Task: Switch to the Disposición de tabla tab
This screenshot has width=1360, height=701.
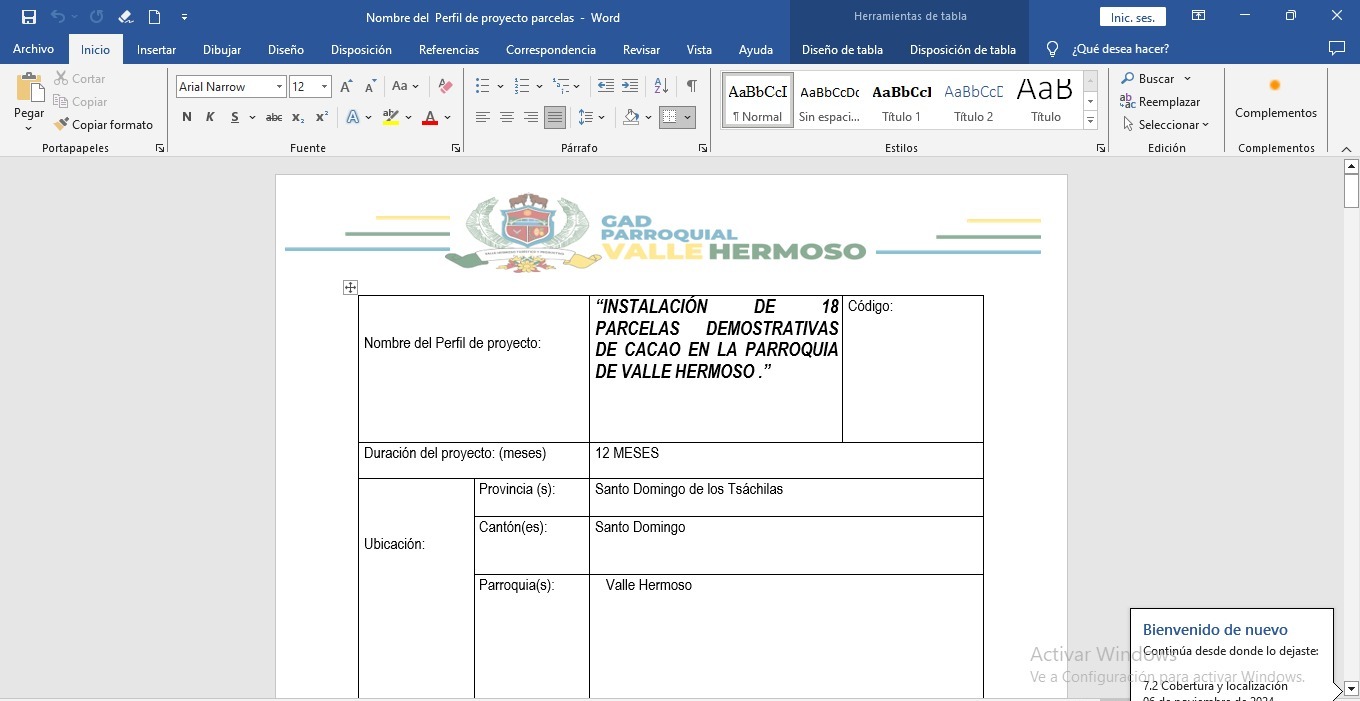Action: (962, 49)
